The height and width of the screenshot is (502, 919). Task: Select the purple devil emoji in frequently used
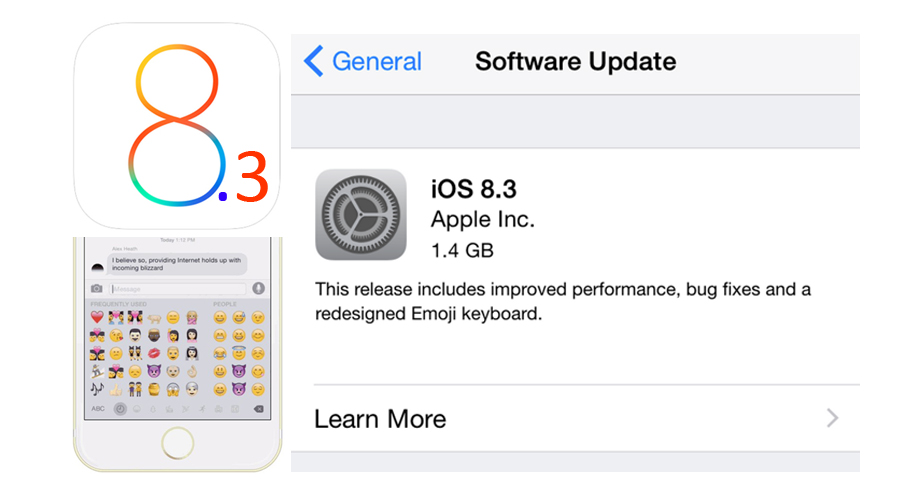point(154,371)
